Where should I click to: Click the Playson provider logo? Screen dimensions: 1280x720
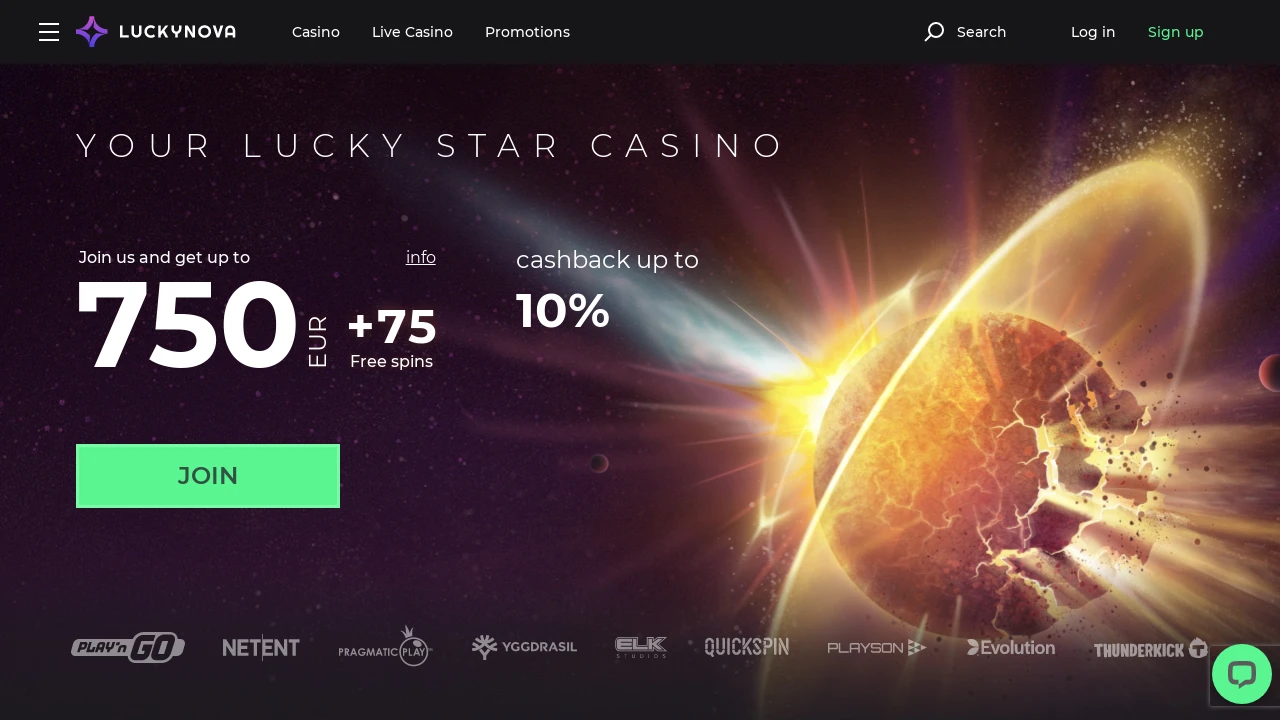pos(877,648)
